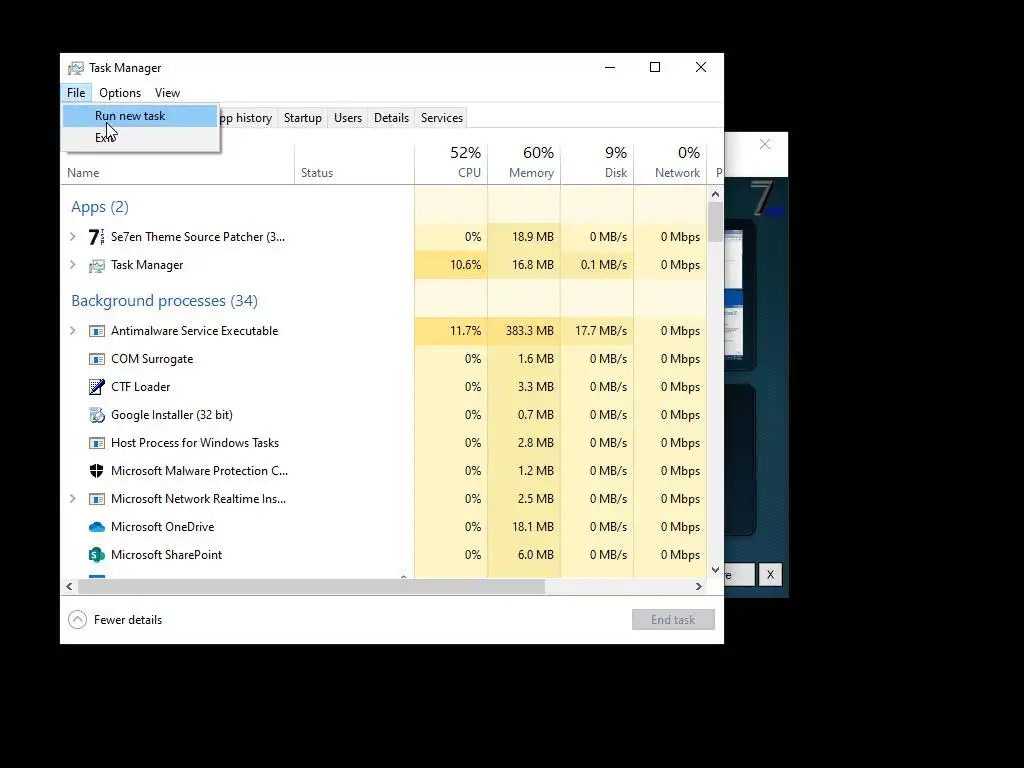Click the 0.1 MB/s disk cell
Viewport: 1024px width, 768px height.
(x=598, y=265)
